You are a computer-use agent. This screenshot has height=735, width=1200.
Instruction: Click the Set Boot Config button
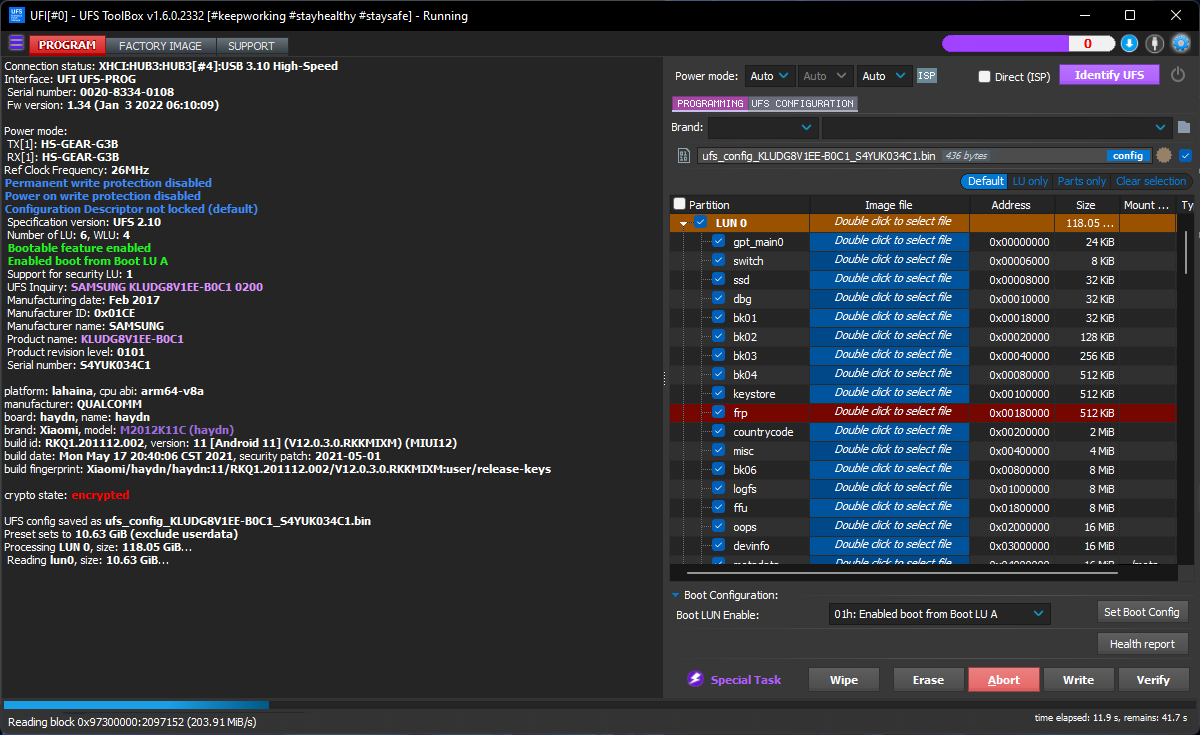tap(1142, 612)
